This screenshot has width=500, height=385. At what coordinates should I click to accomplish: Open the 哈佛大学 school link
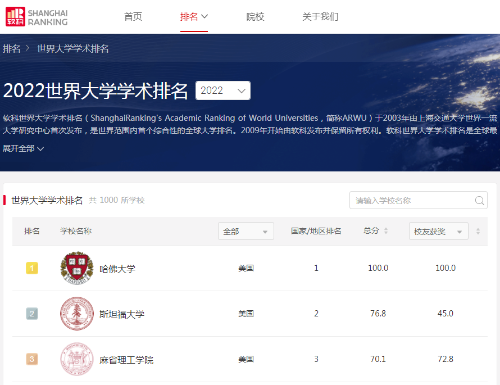pyautogui.click(x=117, y=269)
